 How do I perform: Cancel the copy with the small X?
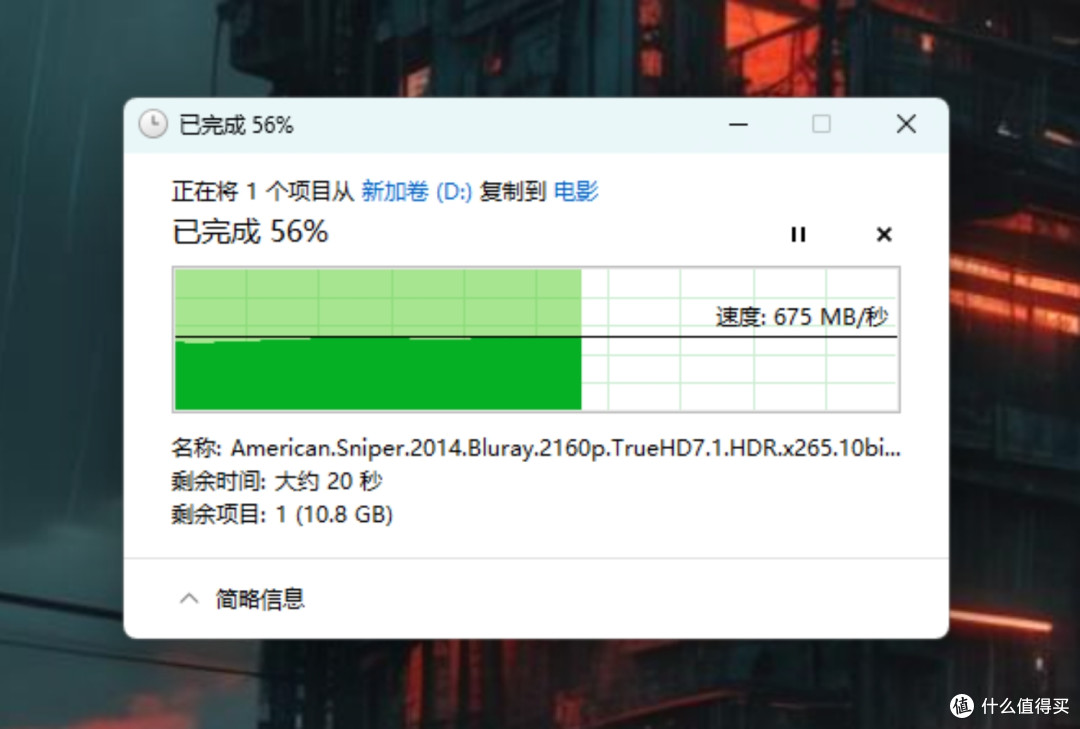click(x=884, y=234)
